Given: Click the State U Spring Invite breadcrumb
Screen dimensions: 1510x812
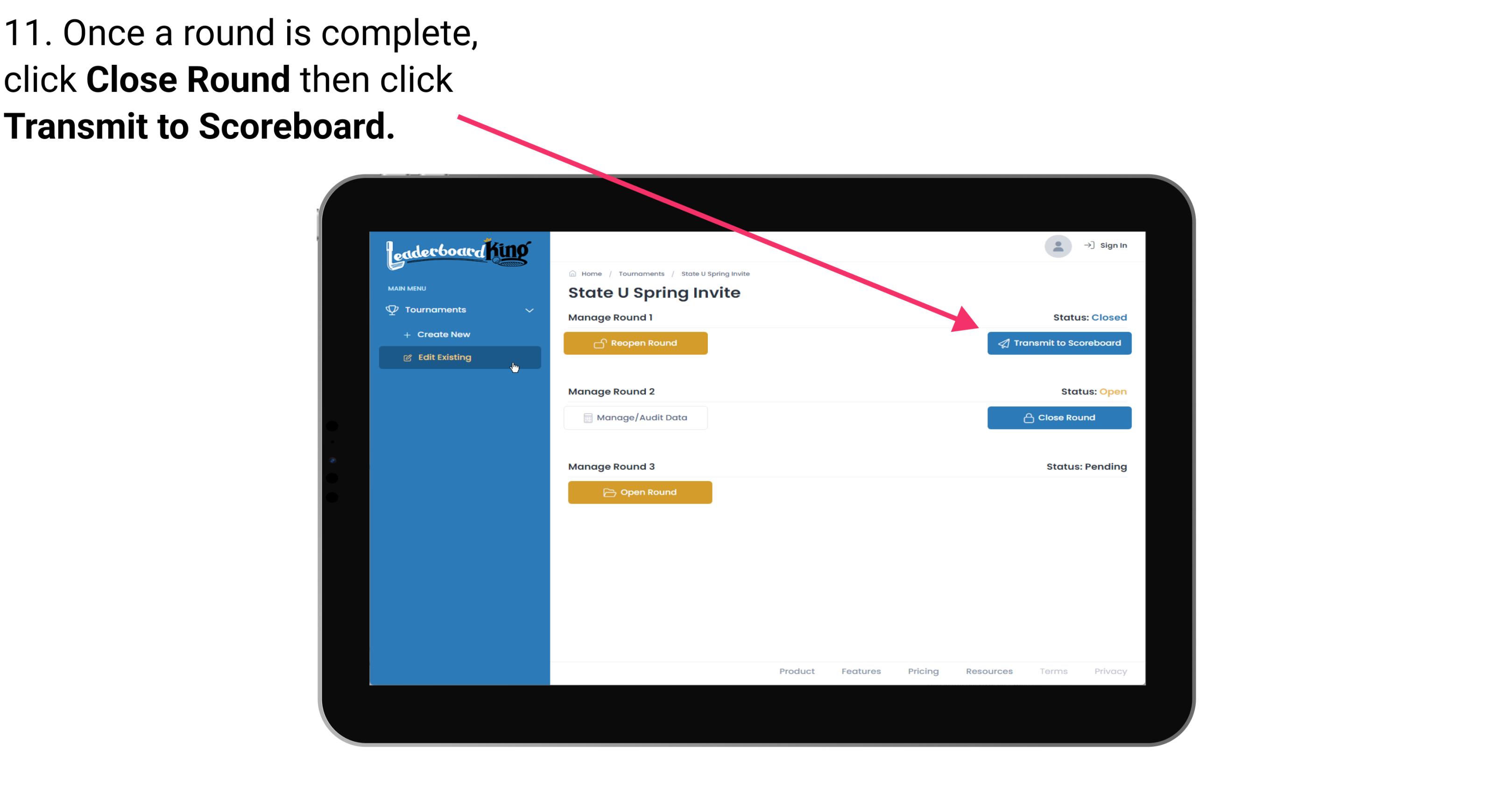Looking at the screenshot, I should 715,272.
